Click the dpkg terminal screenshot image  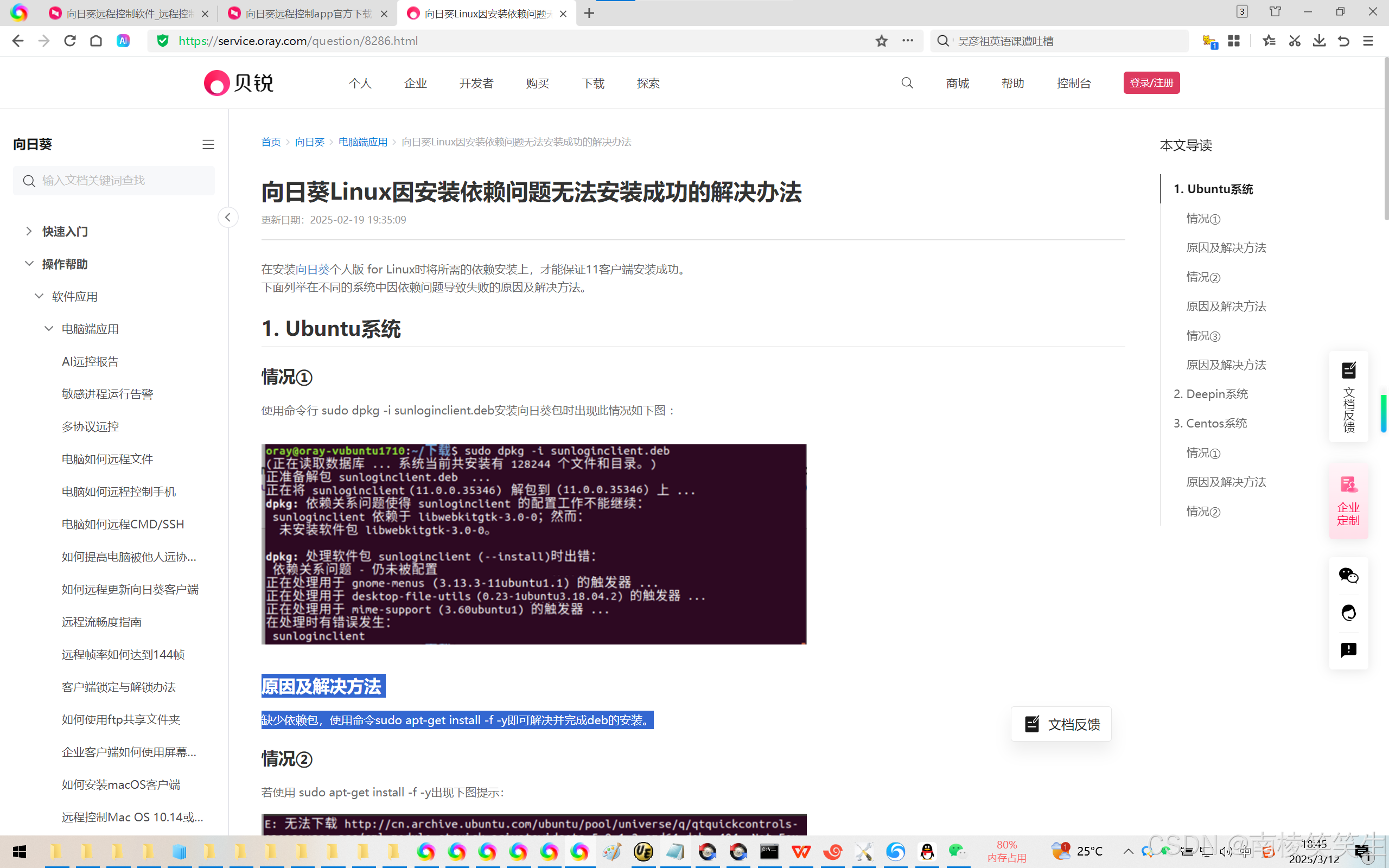[534, 544]
